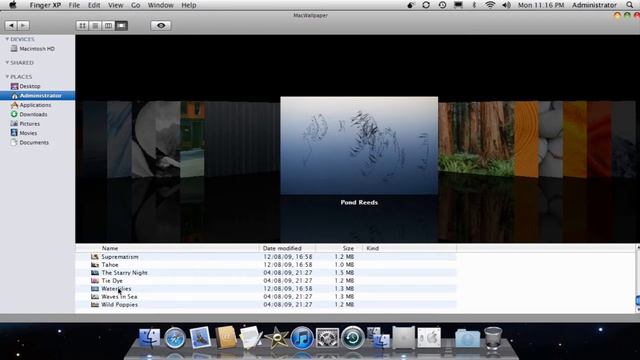640x360 pixels.
Task: Select the Suprematism file row
Action: pyautogui.click(x=266, y=257)
